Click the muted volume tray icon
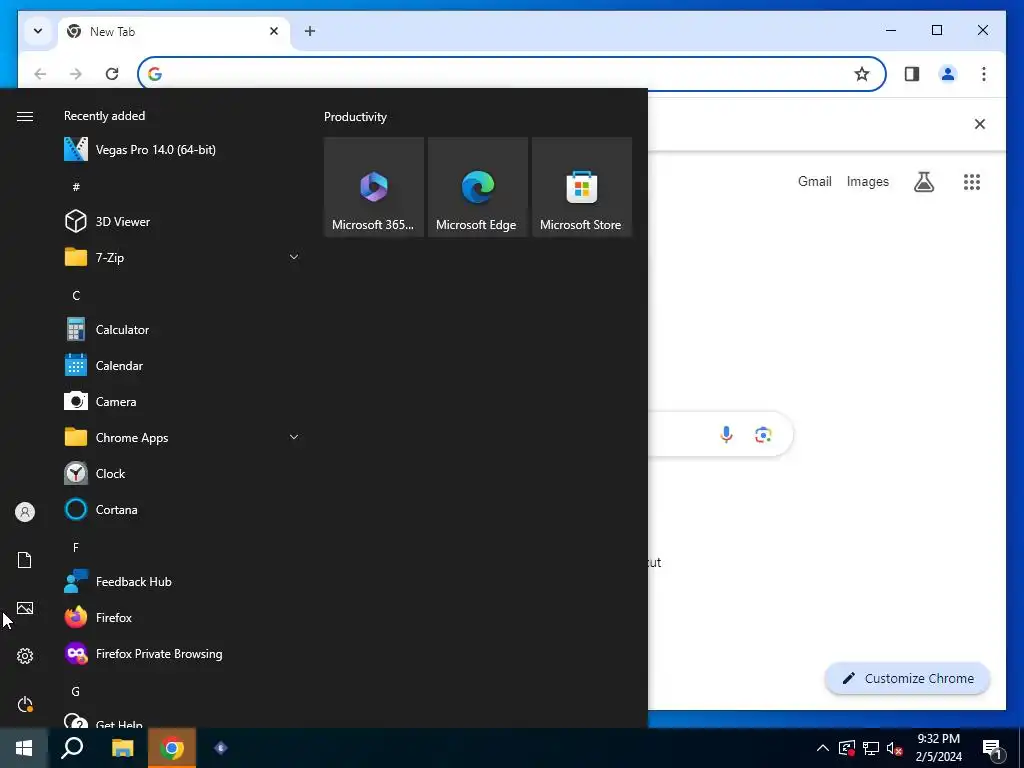This screenshot has height=768, width=1024. click(895, 748)
